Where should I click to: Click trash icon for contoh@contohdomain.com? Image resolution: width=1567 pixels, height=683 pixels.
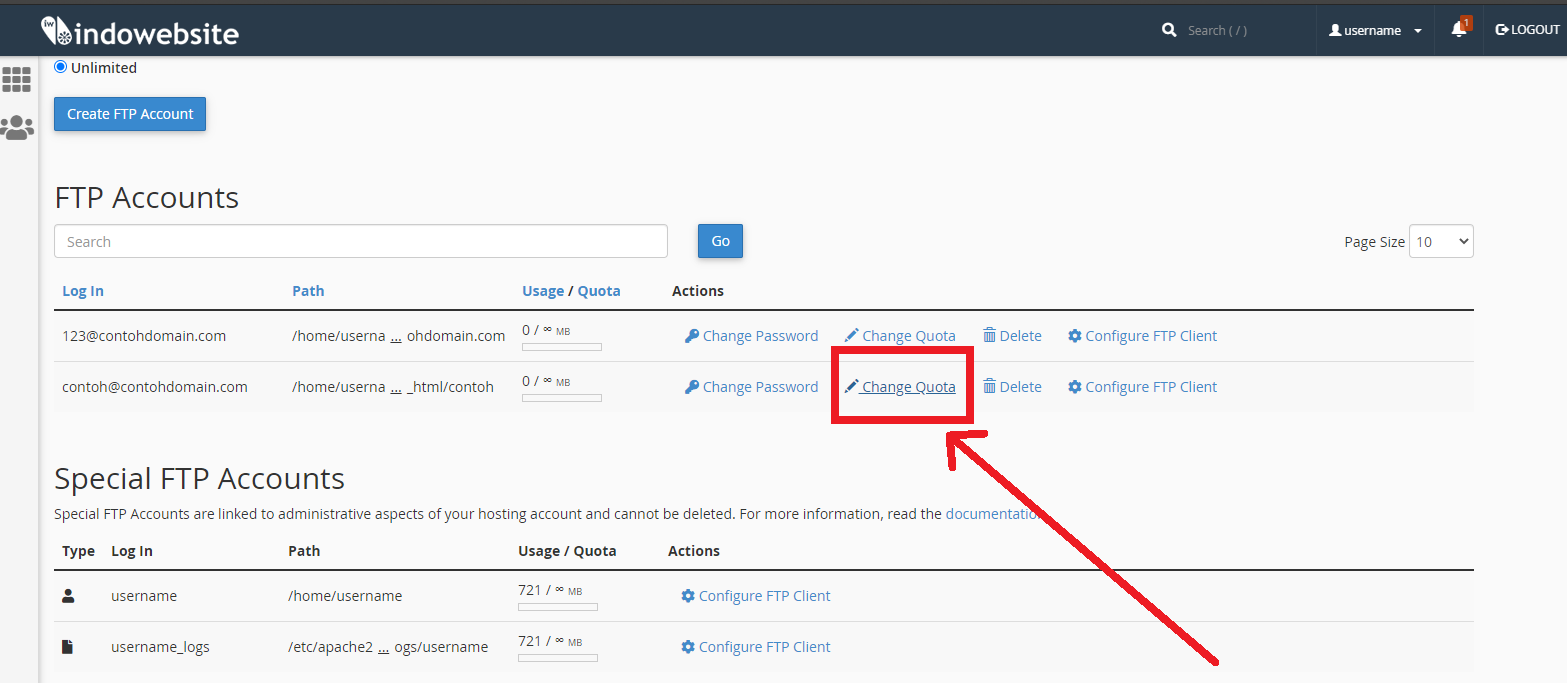[989, 387]
